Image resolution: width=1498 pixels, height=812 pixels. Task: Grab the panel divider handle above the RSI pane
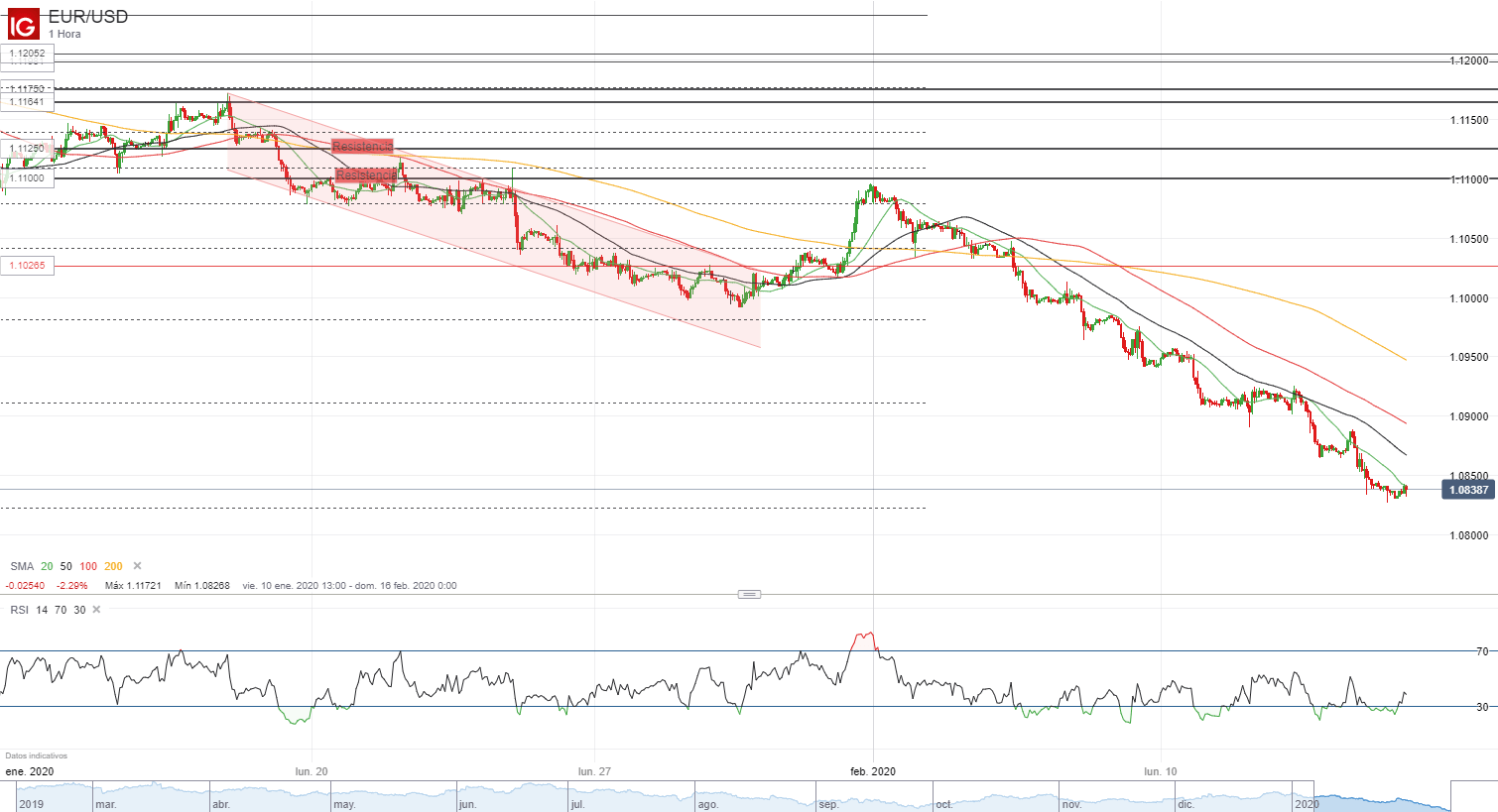click(x=750, y=594)
